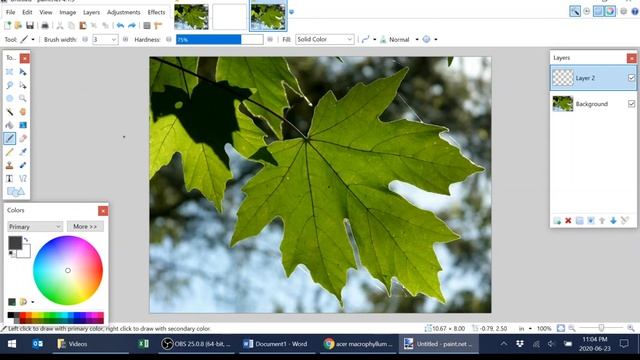Open the Brush width combo box
This screenshot has width=640, height=360.
click(105, 40)
